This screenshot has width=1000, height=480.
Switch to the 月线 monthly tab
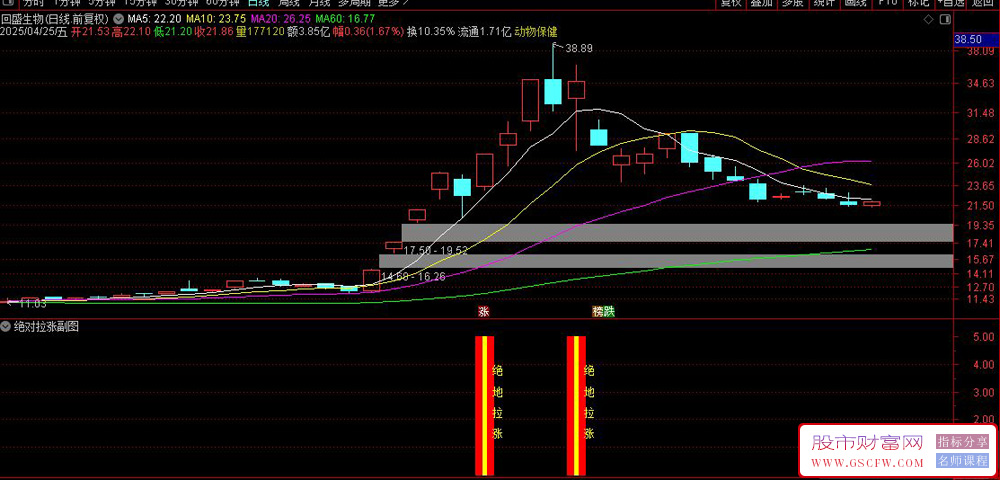pos(320,3)
